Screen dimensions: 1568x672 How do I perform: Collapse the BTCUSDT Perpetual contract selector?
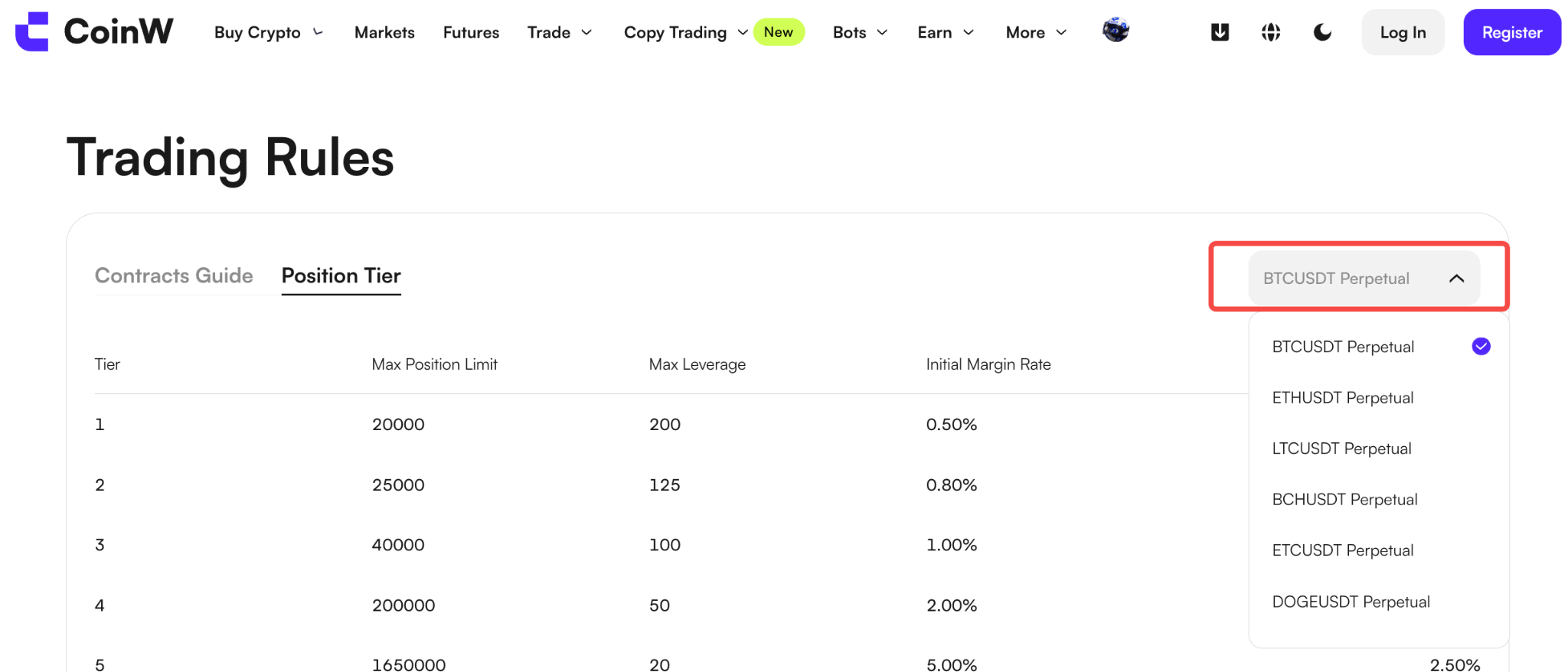(x=1364, y=278)
